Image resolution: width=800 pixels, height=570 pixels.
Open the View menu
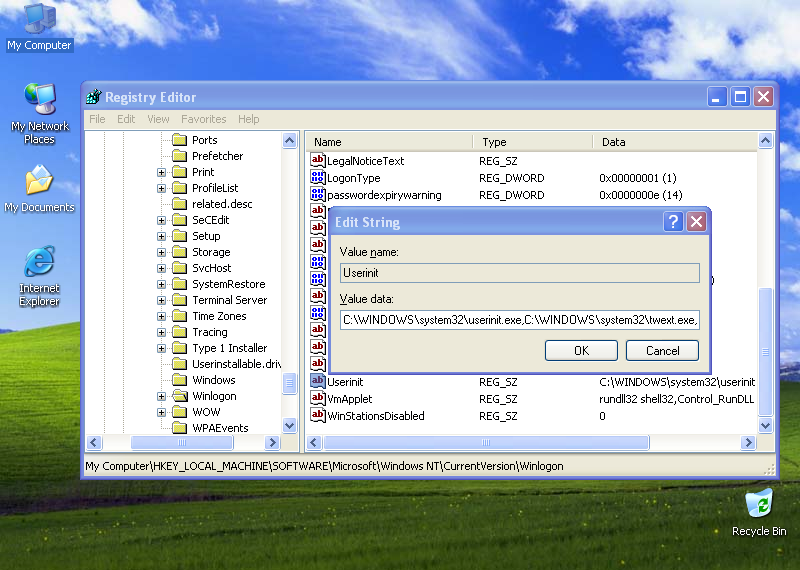coord(158,119)
